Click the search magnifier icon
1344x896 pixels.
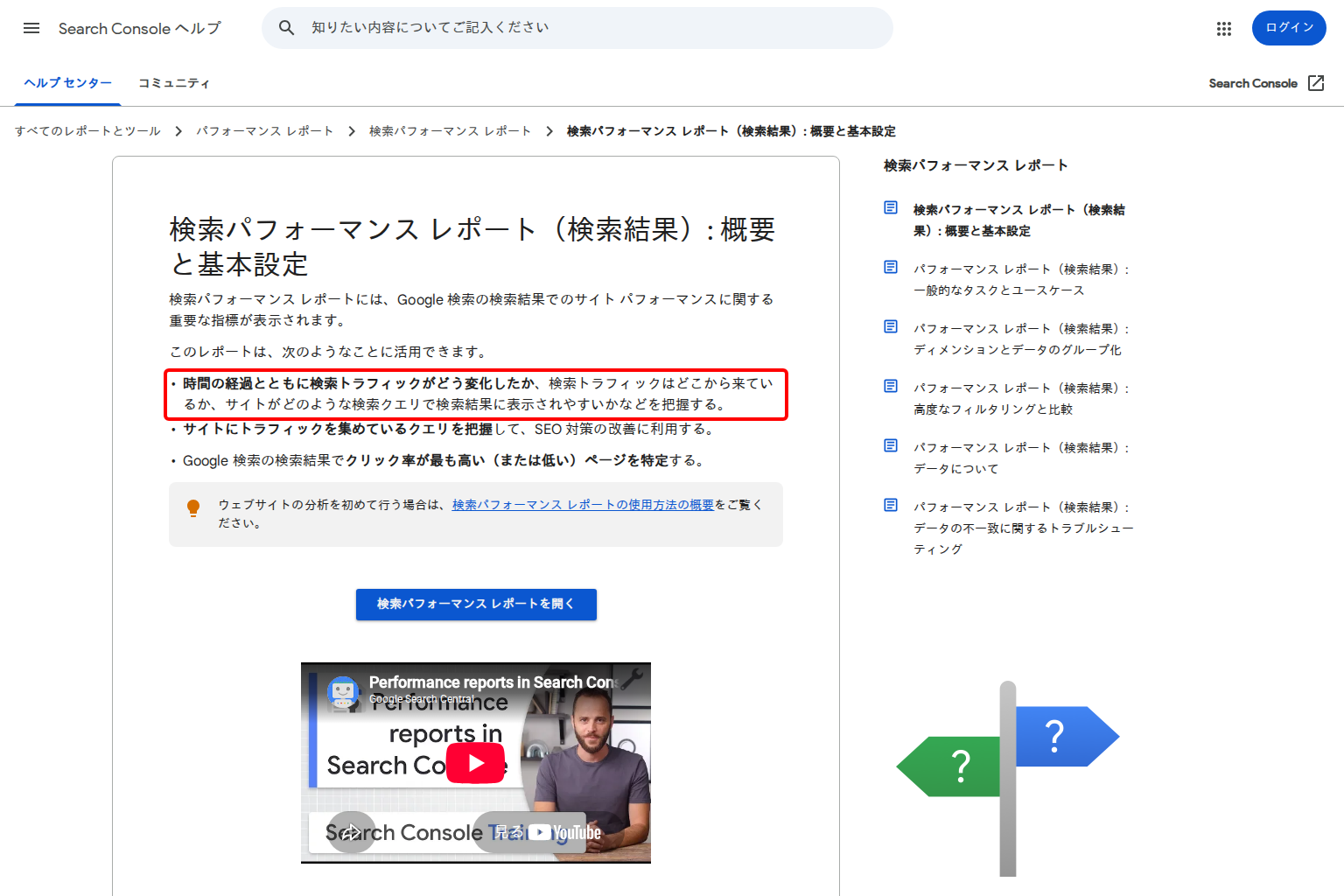pos(286,28)
